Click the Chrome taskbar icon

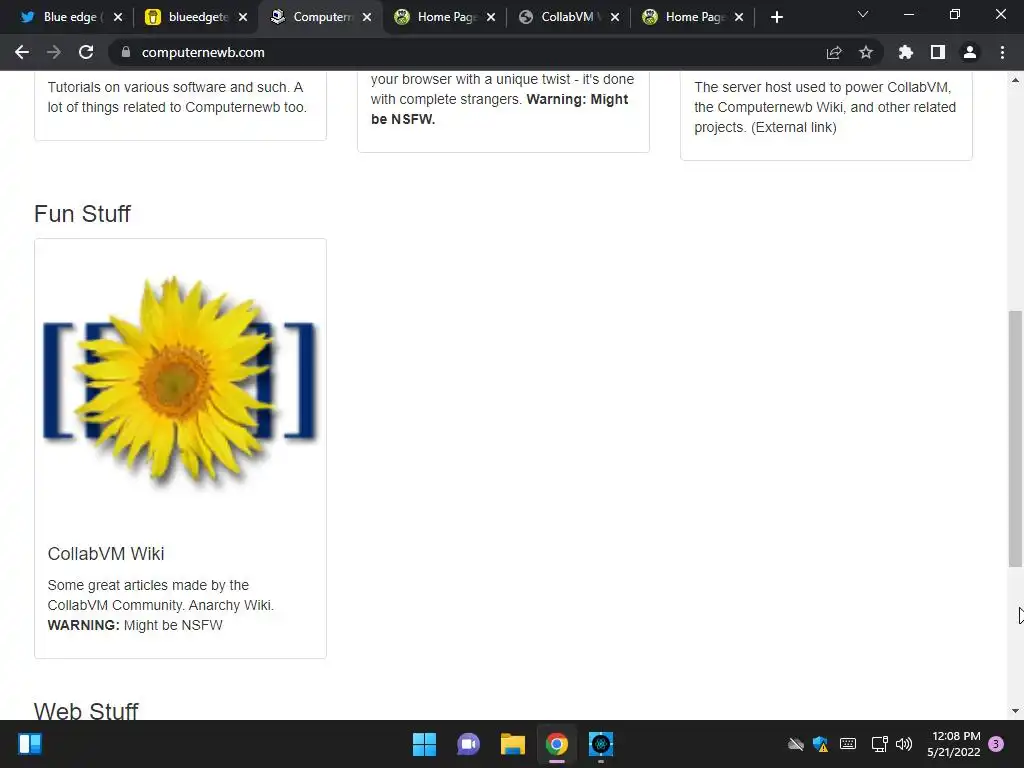pyautogui.click(x=556, y=744)
